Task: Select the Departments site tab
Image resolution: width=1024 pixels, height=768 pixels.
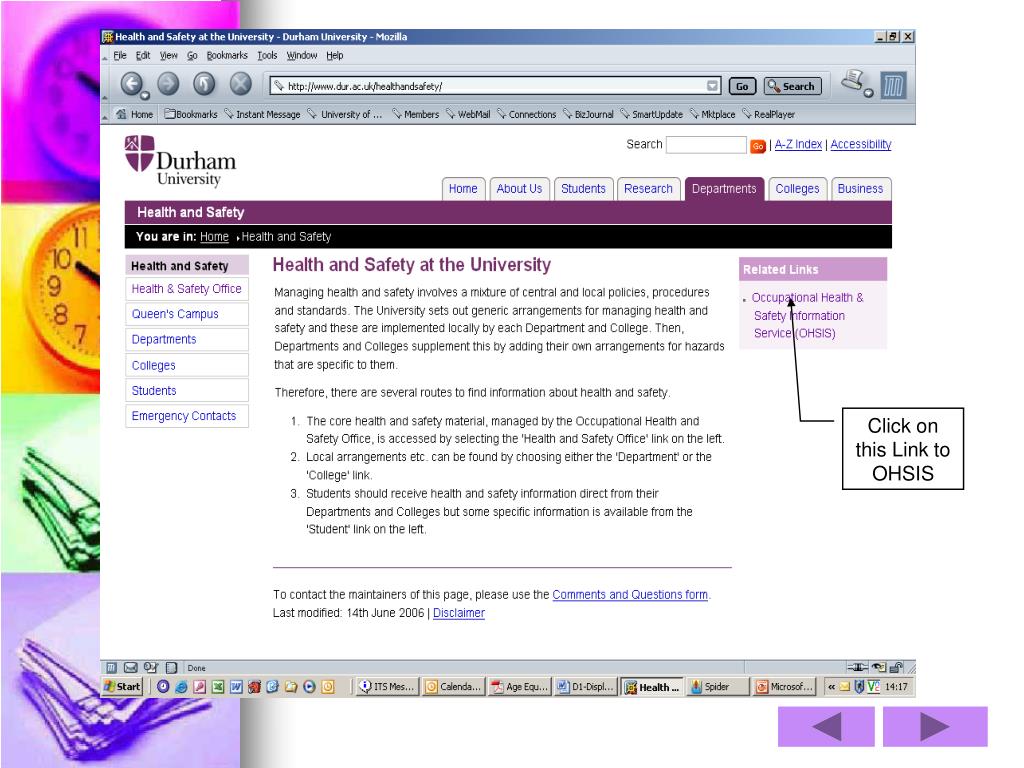Action: tap(724, 189)
